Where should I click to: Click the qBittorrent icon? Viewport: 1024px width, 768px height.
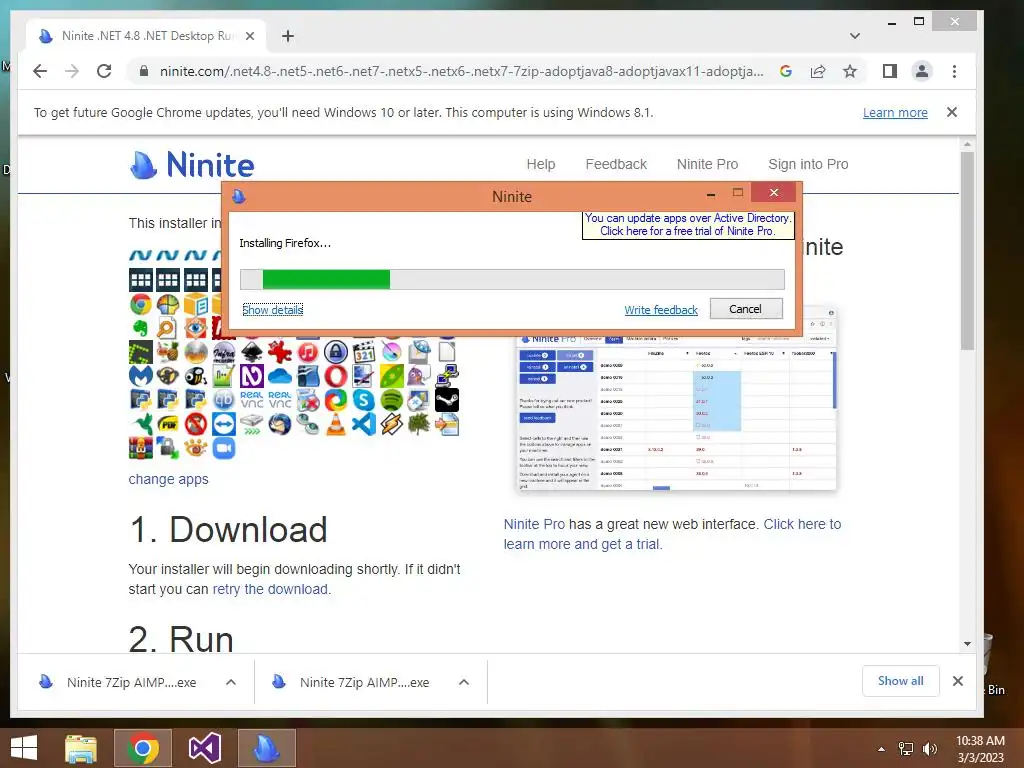coord(224,400)
